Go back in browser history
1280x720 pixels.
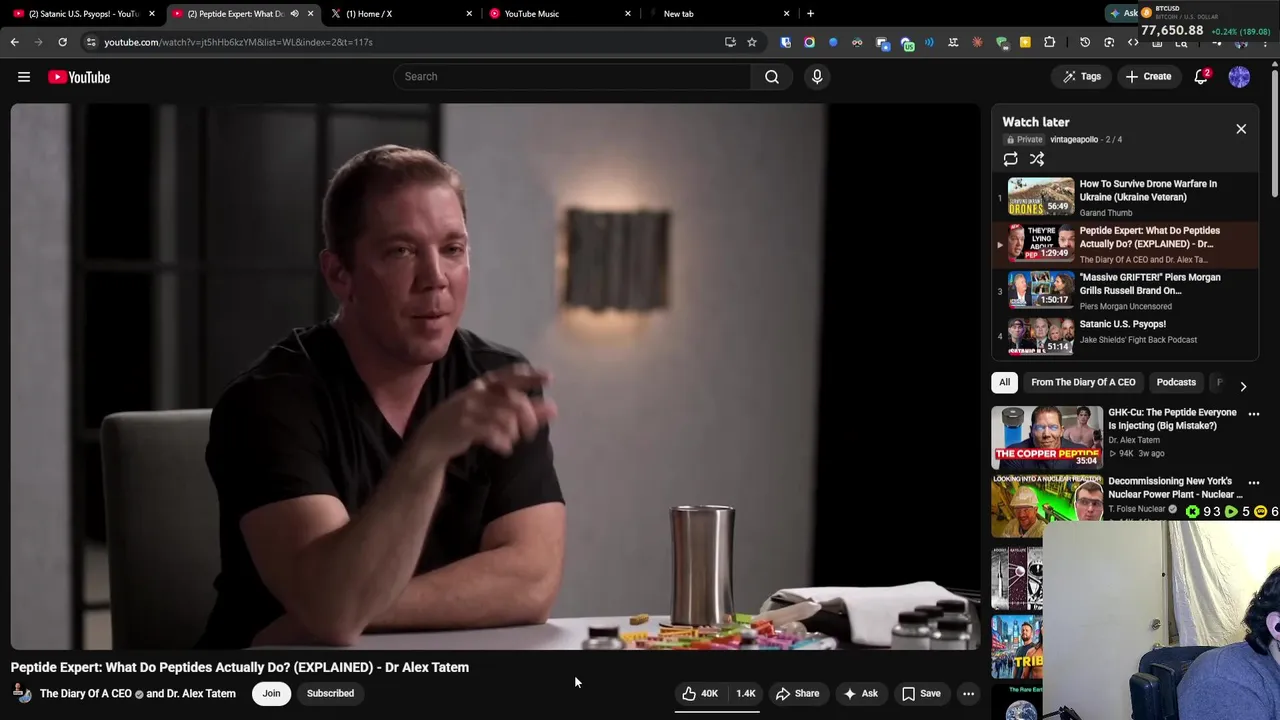click(x=14, y=42)
